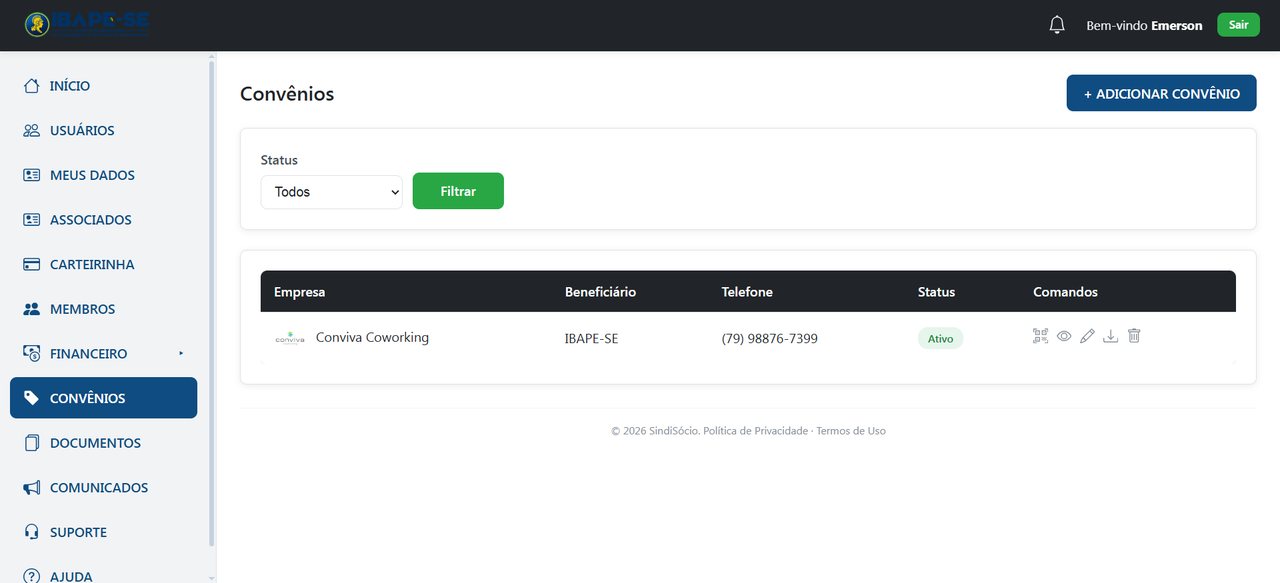Screen dimensions: 1280x583
Task: Click the ID card icon beside Meus Dados
Action: 32,175
